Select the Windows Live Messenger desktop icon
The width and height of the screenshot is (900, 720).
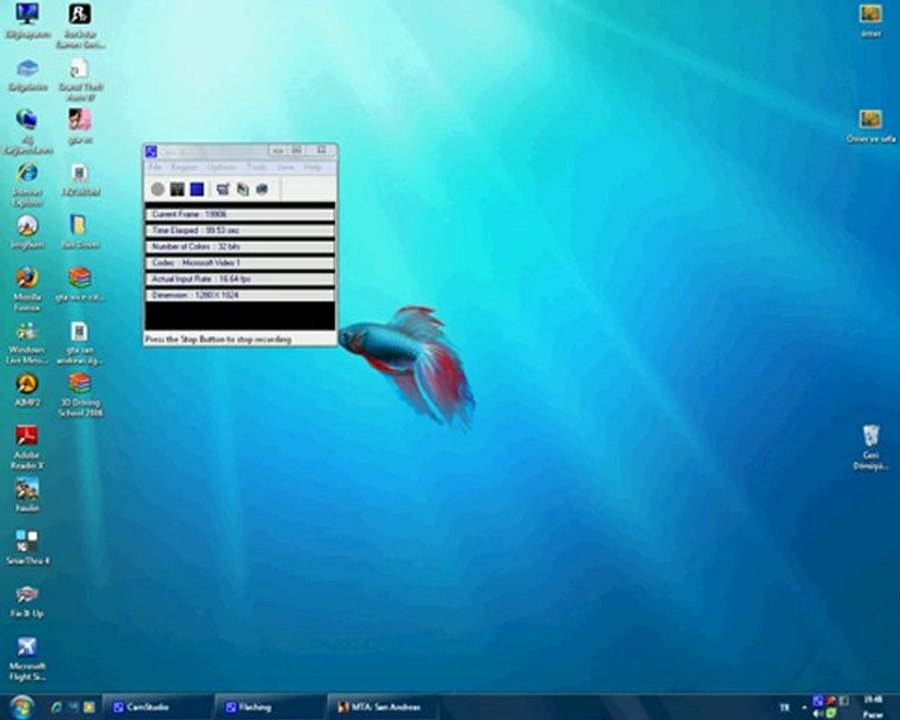pos(27,342)
